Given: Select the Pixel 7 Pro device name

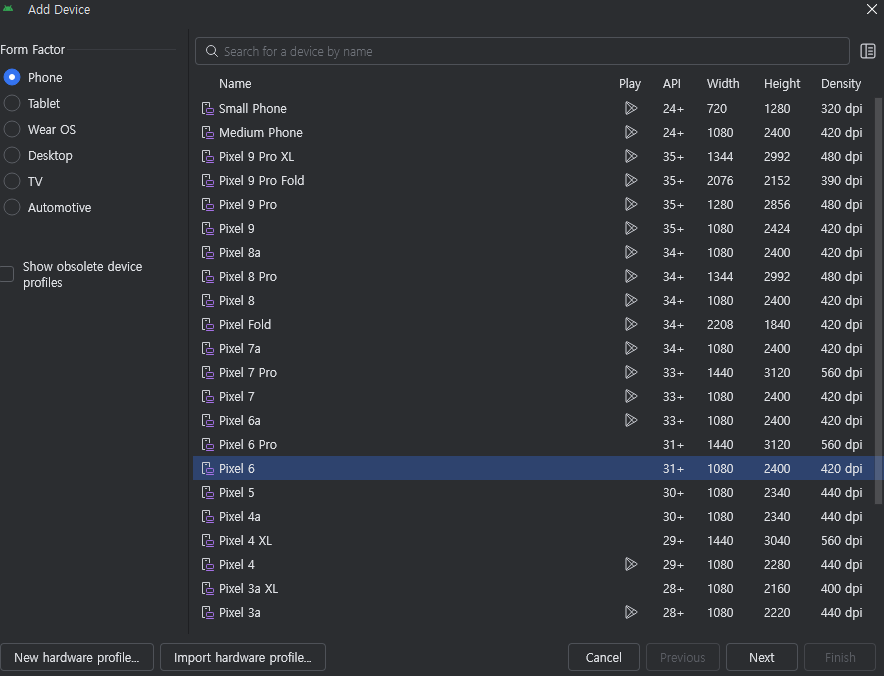Looking at the screenshot, I should (x=248, y=372).
